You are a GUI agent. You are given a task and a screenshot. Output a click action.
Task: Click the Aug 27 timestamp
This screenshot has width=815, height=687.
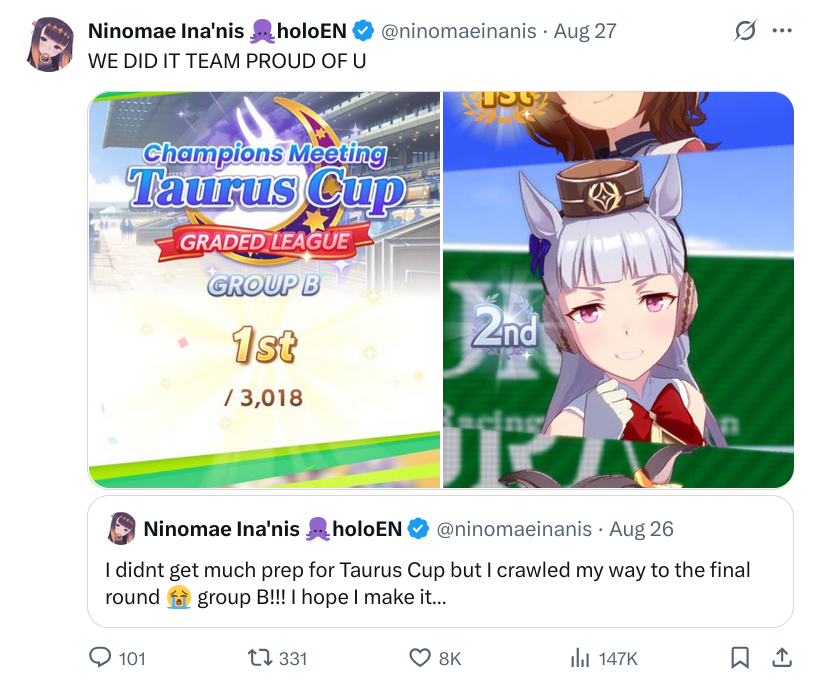pyautogui.click(x=585, y=31)
